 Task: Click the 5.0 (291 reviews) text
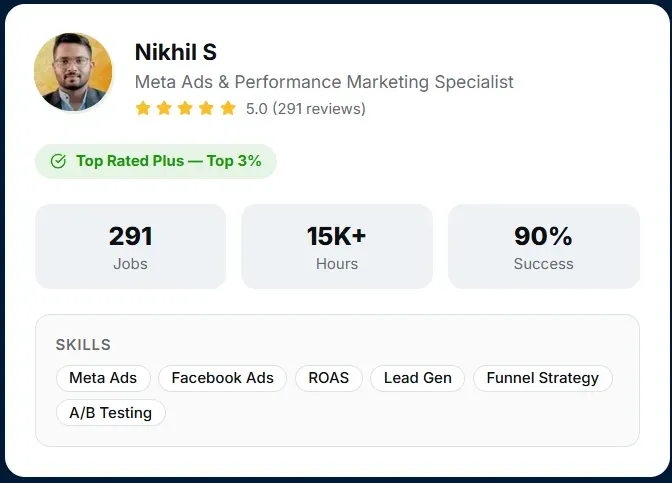coord(306,109)
